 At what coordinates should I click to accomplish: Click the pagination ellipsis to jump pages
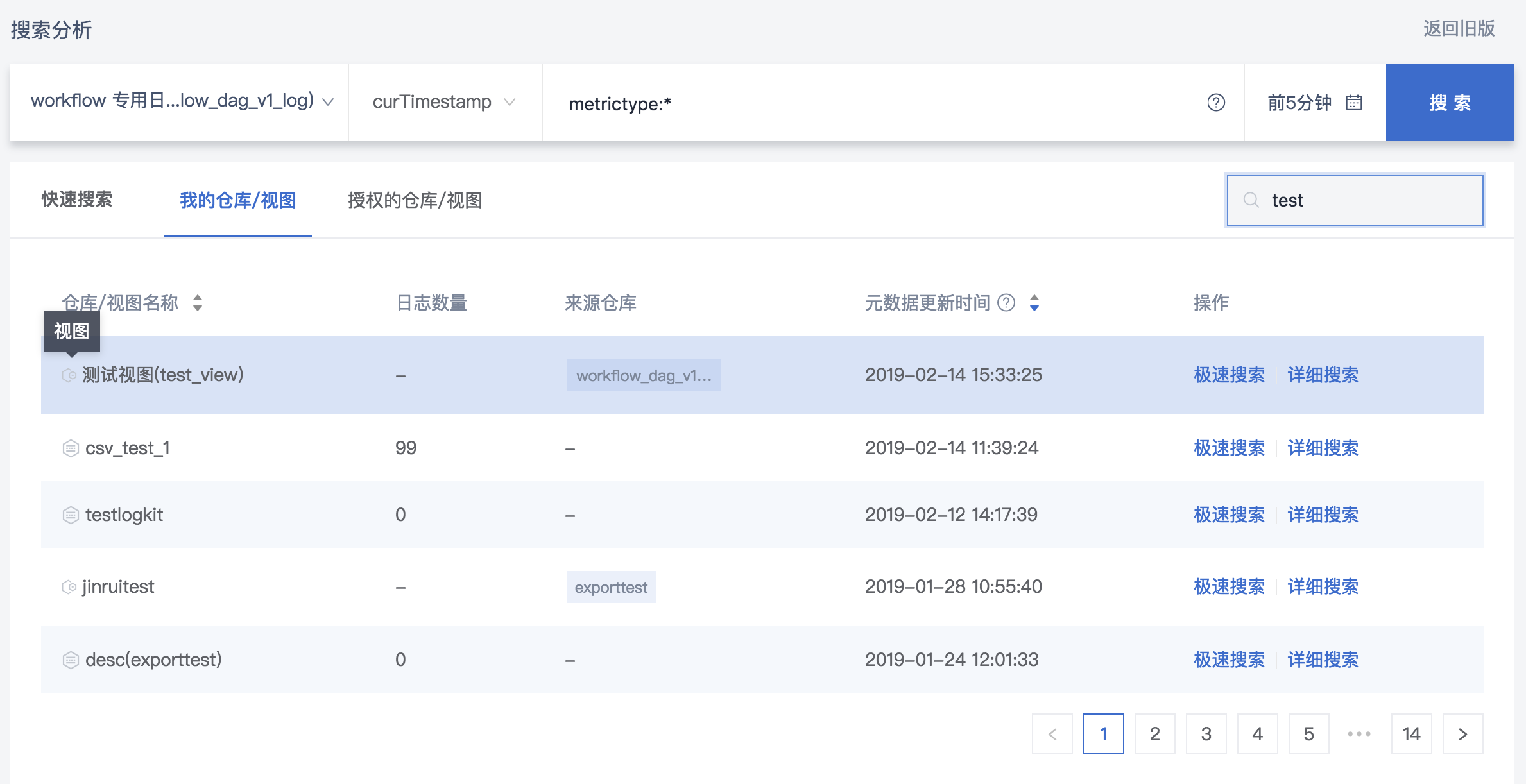point(1359,734)
